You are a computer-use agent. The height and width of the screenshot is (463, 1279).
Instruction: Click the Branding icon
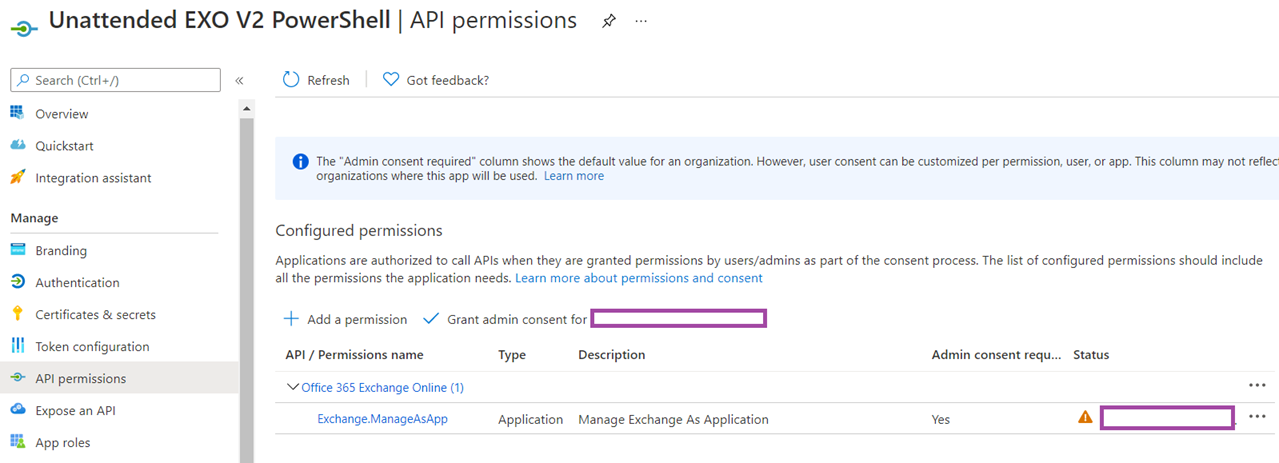pos(17,250)
